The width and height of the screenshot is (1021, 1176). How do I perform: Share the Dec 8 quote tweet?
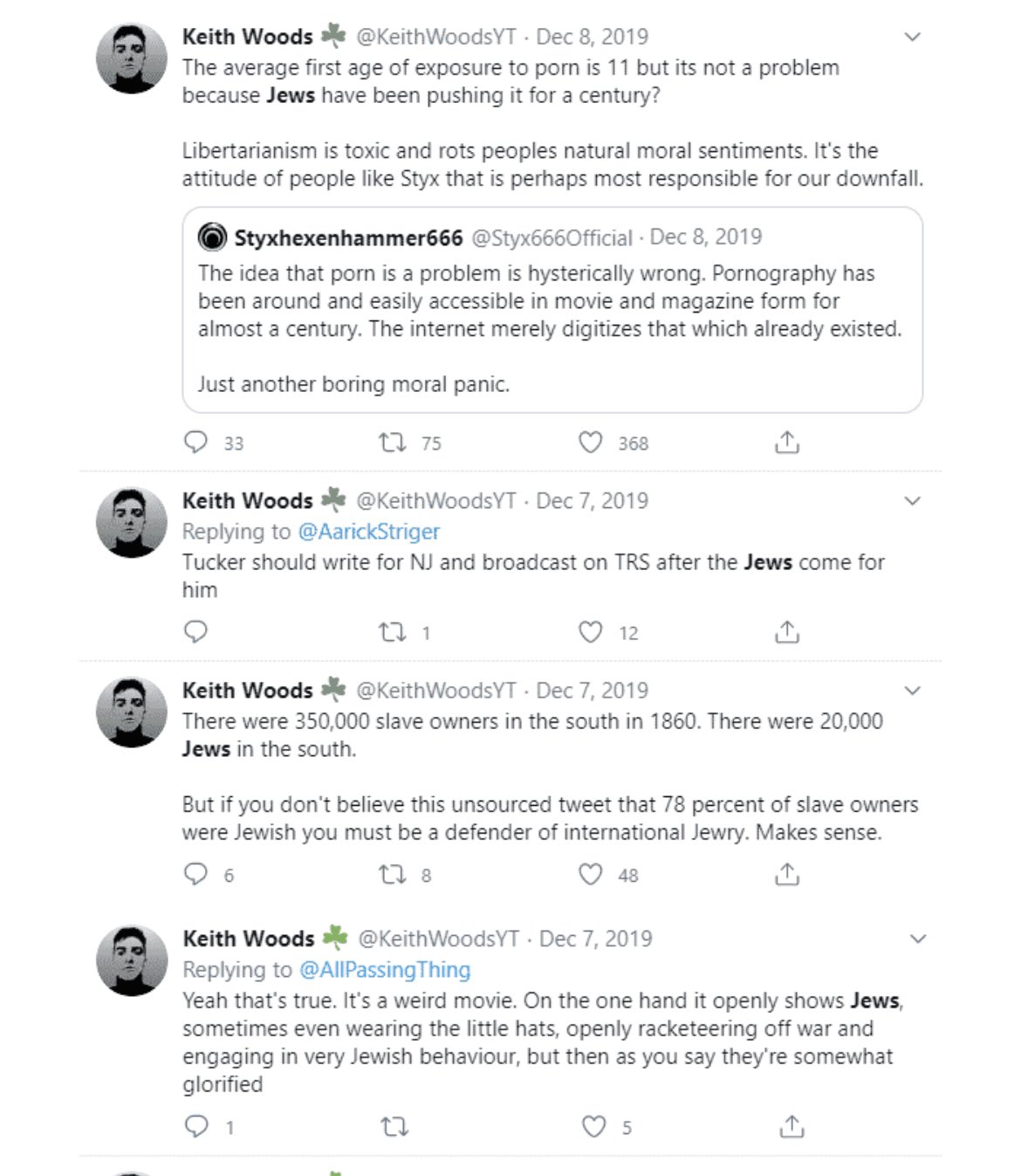[787, 443]
